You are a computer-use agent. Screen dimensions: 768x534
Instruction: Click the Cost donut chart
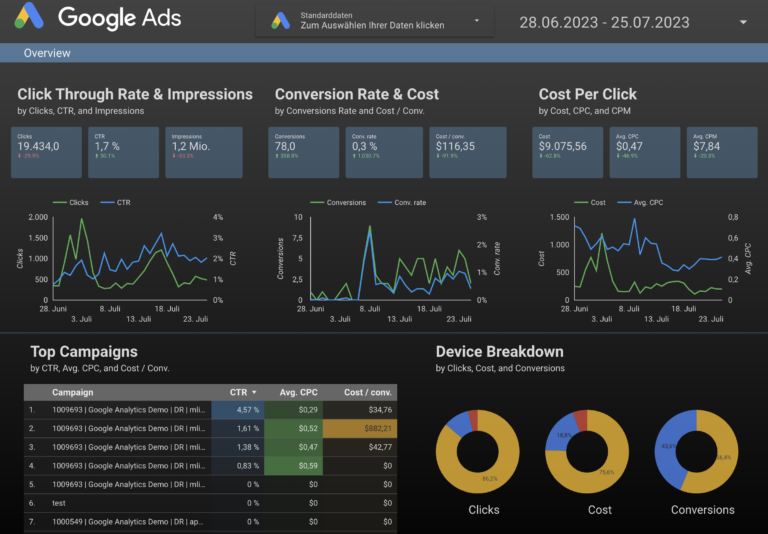tap(587, 451)
